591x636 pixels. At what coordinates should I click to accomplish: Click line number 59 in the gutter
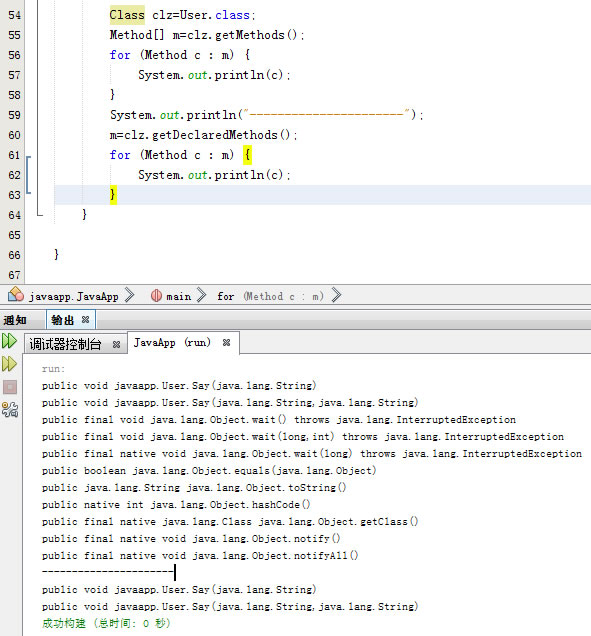click(14, 115)
